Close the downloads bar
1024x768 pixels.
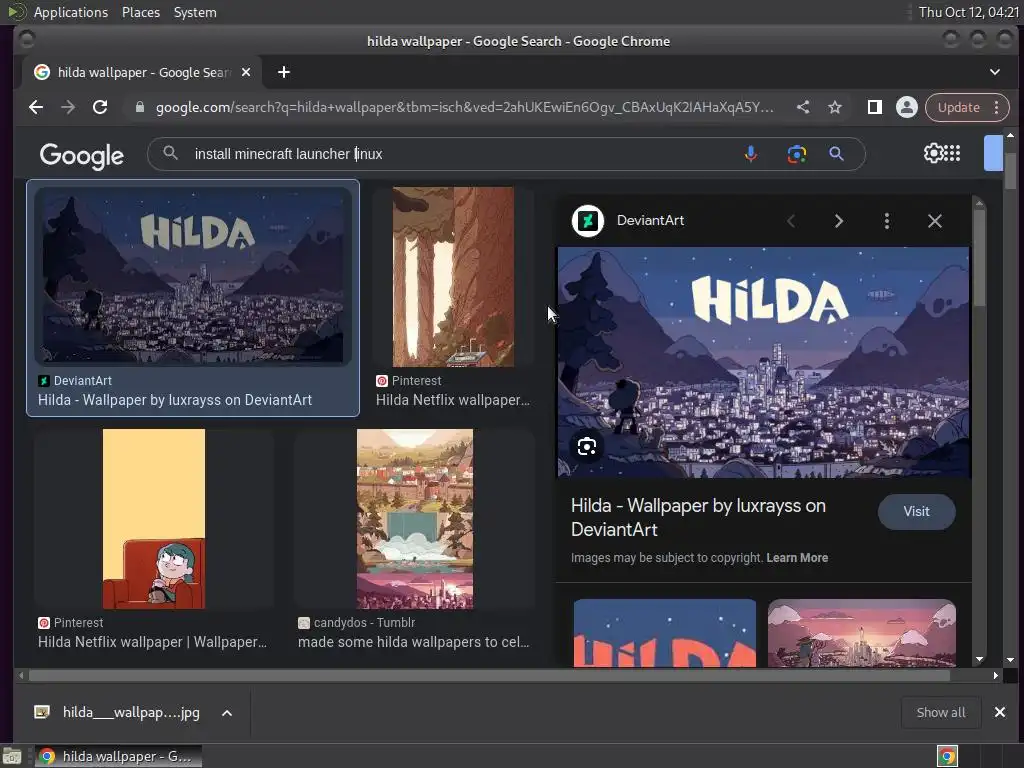[x=999, y=712]
